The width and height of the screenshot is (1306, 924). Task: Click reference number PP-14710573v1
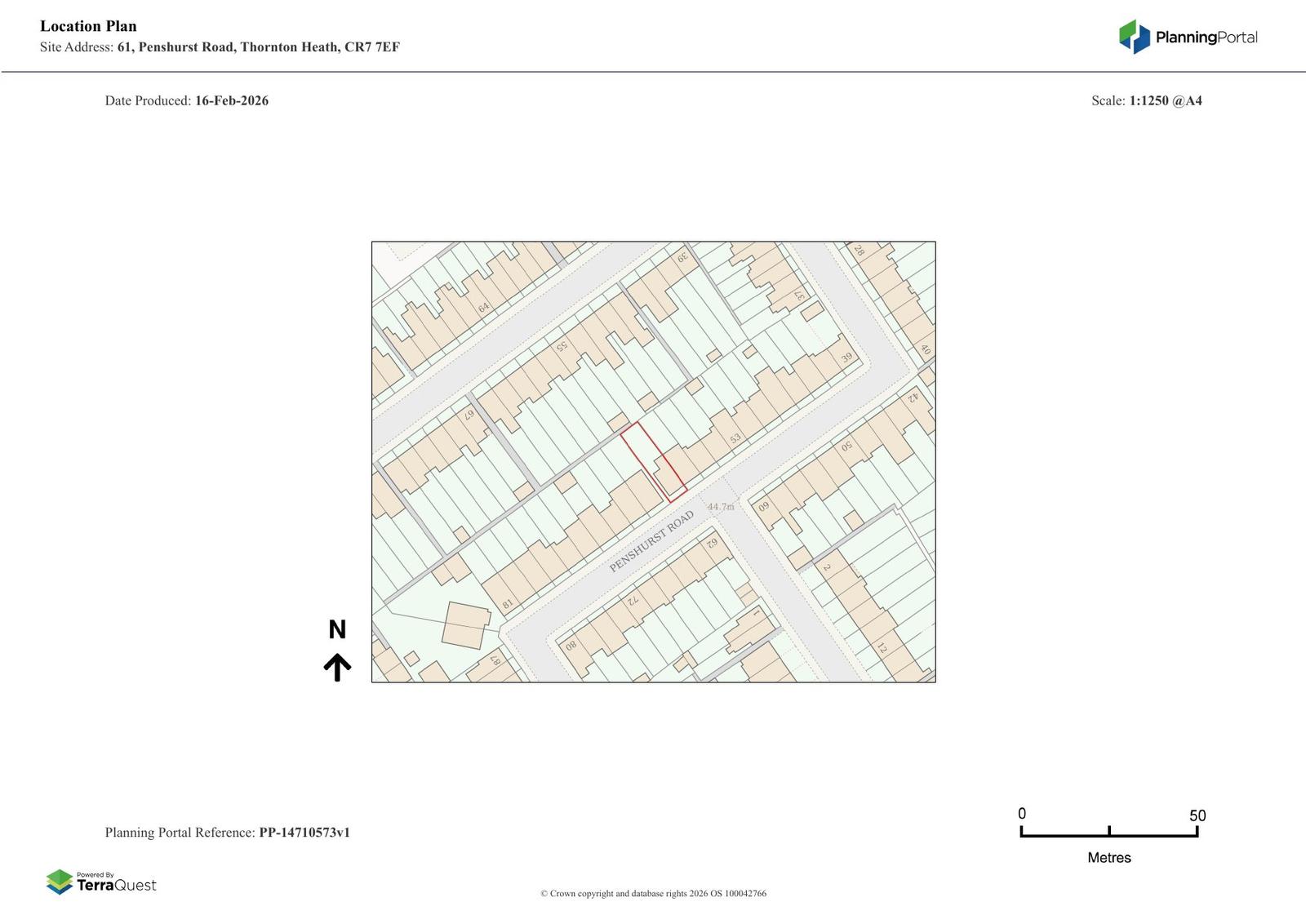[304, 833]
